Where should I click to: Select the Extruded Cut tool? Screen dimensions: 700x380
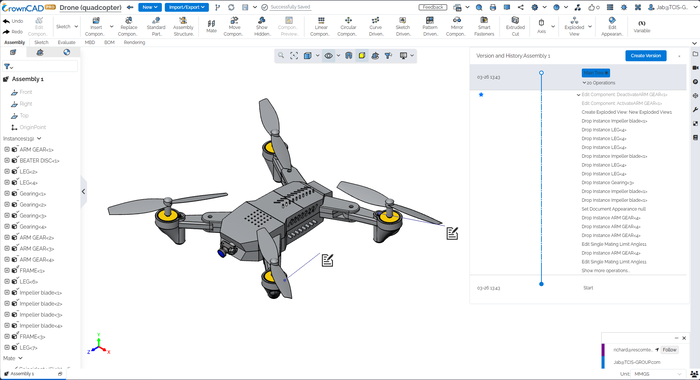[x=515, y=27]
